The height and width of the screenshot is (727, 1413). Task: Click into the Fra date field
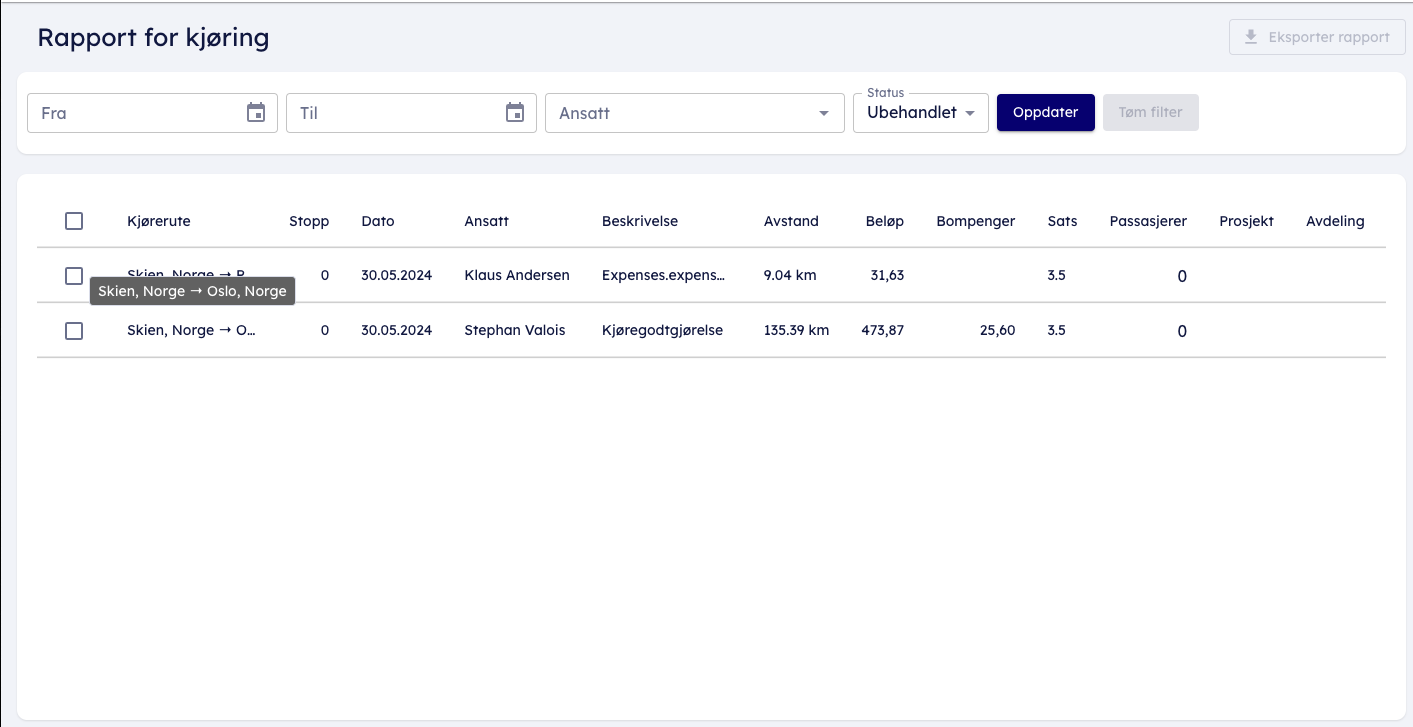(135, 113)
